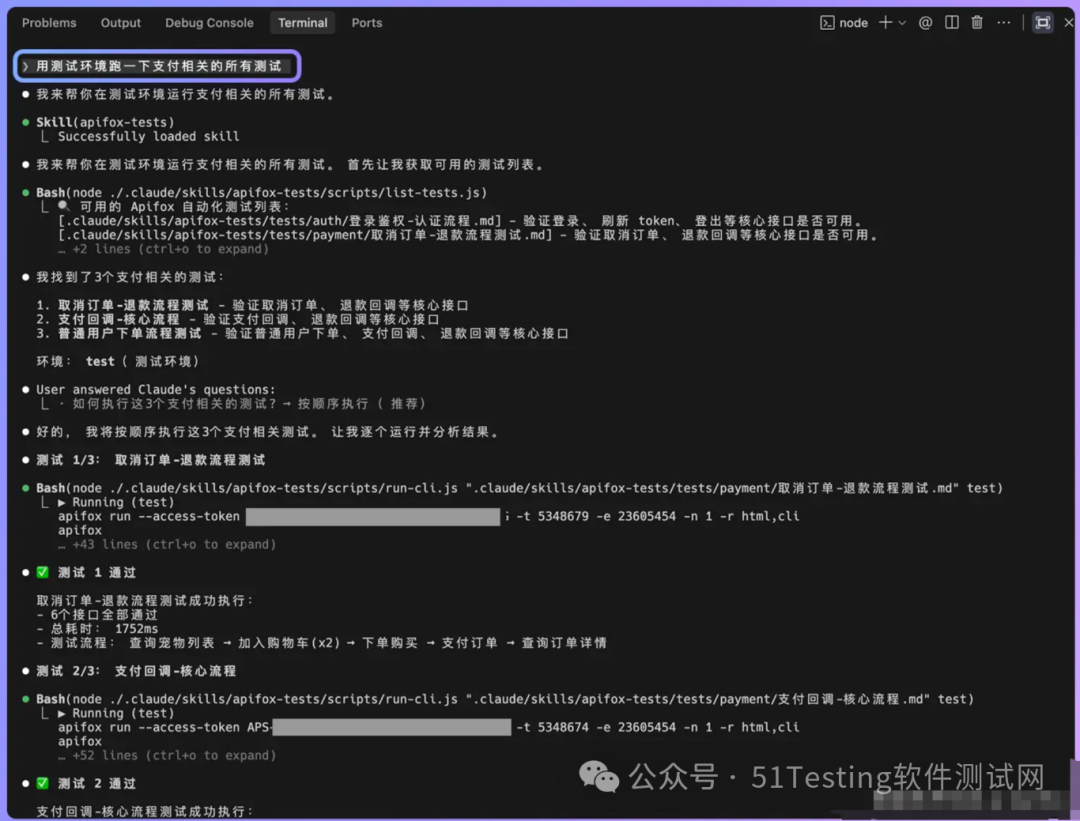
Task: Click heading '测试 2/3: 支付回调-核心流程'
Action: click(136, 671)
